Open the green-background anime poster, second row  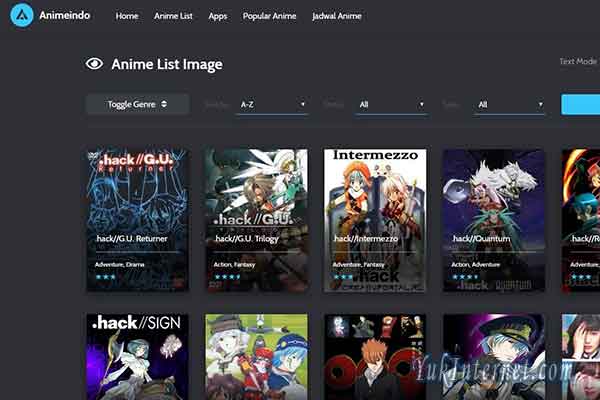coord(256,357)
